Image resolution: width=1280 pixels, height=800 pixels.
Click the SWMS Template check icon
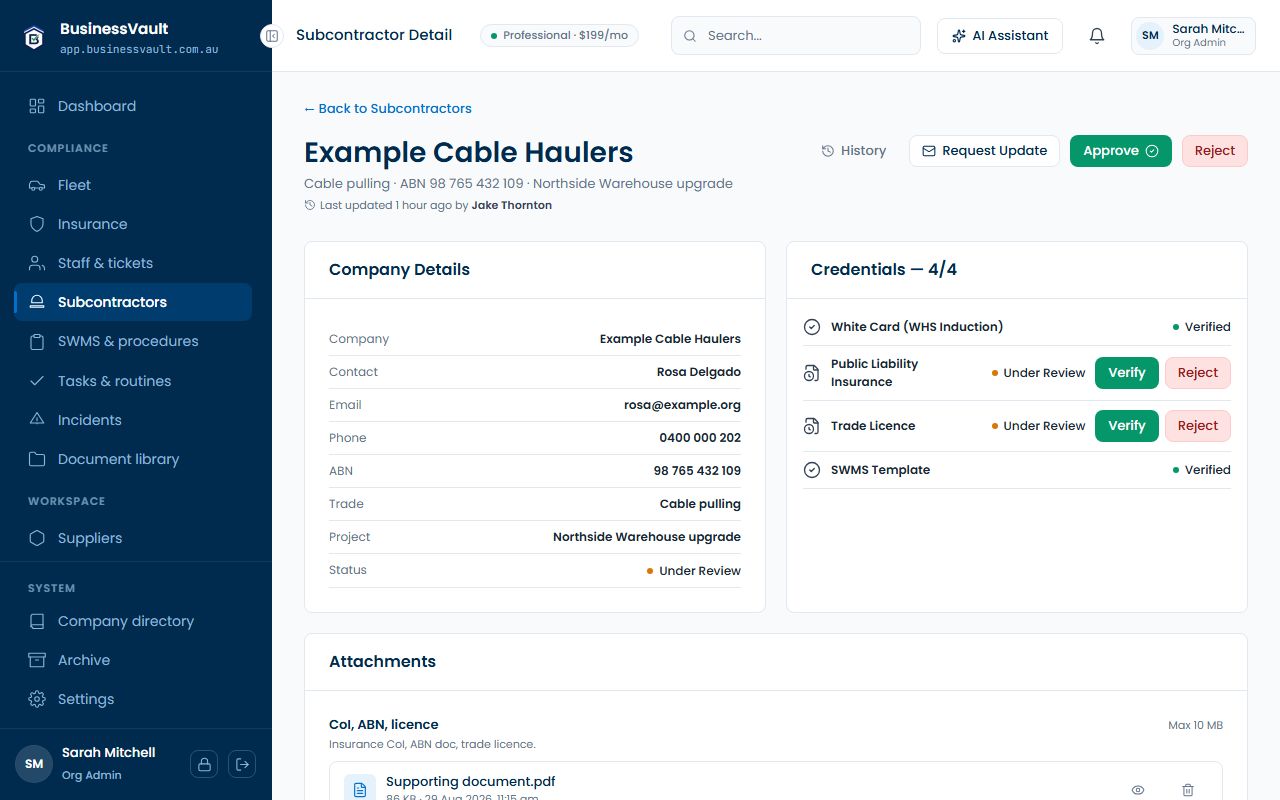pos(812,470)
